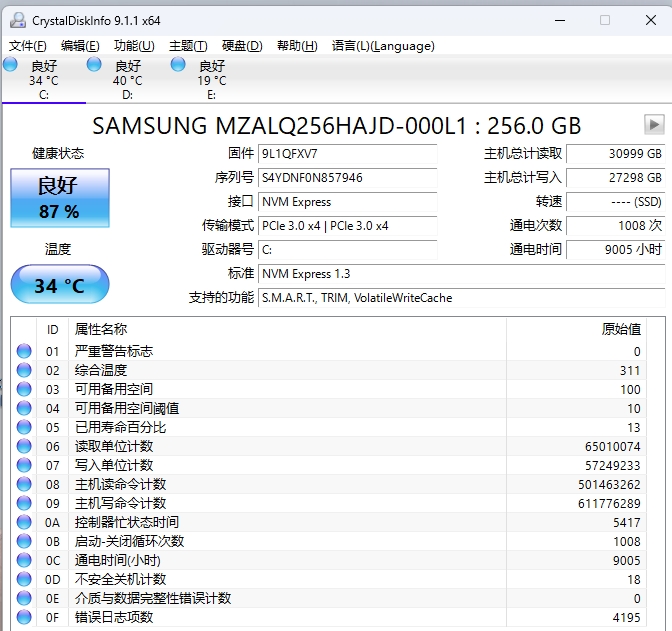Click the status orb for 可用备用空间 row 03
Image resolution: width=672 pixels, height=631 pixels.
click(x=24, y=389)
